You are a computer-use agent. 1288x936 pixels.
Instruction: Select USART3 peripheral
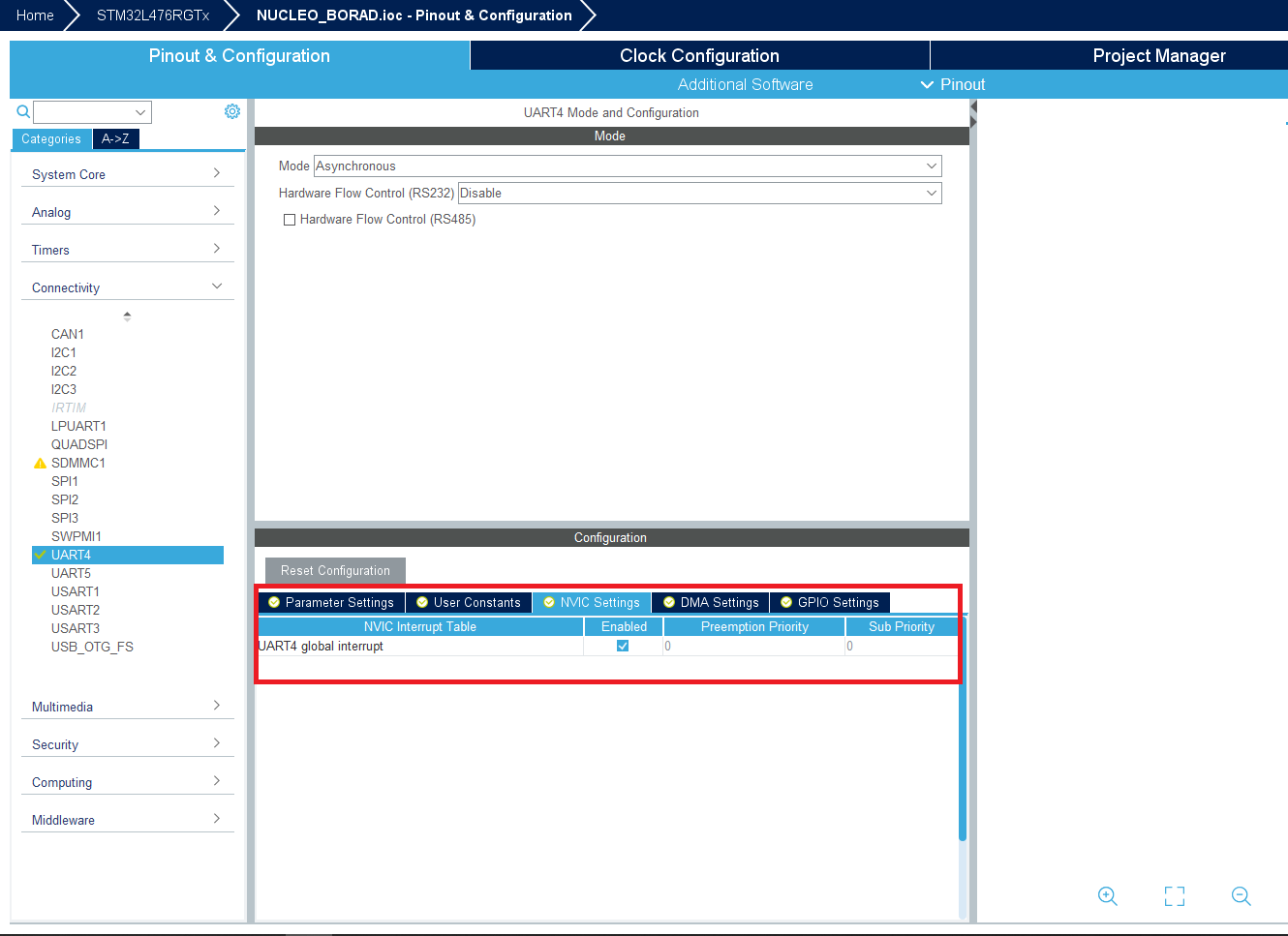tap(76, 628)
